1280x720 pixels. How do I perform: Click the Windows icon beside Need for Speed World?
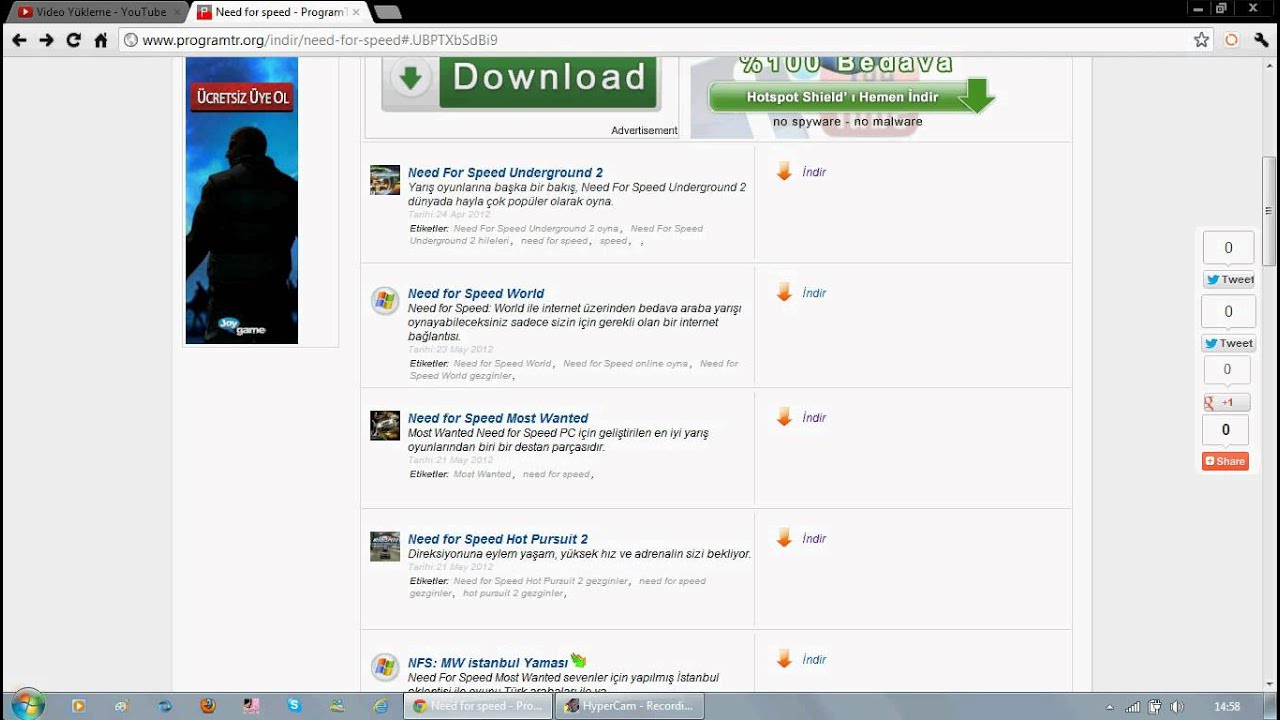click(x=385, y=301)
